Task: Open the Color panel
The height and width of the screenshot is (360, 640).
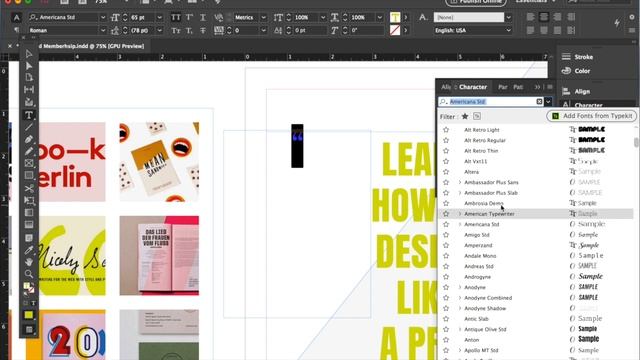Action: point(576,71)
